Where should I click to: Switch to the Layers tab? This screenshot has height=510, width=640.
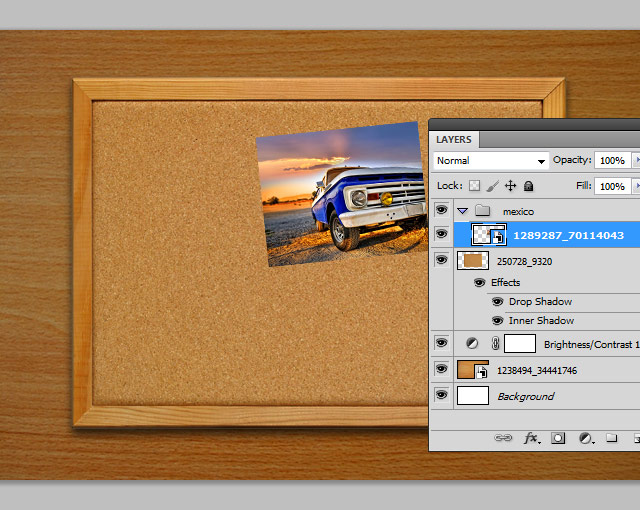pos(454,140)
